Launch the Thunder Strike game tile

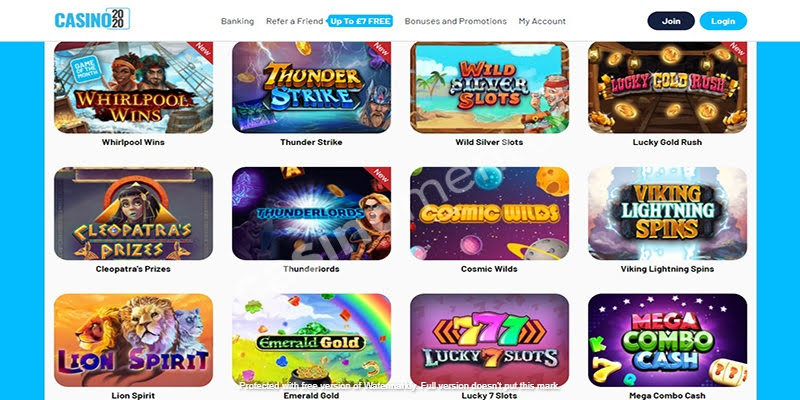tap(311, 87)
